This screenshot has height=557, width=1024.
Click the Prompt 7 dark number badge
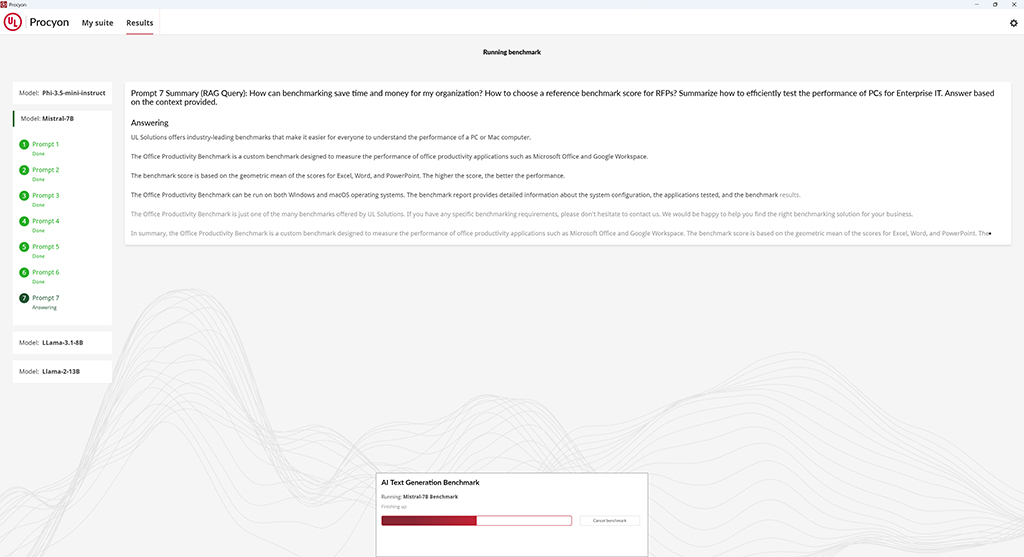point(24,298)
